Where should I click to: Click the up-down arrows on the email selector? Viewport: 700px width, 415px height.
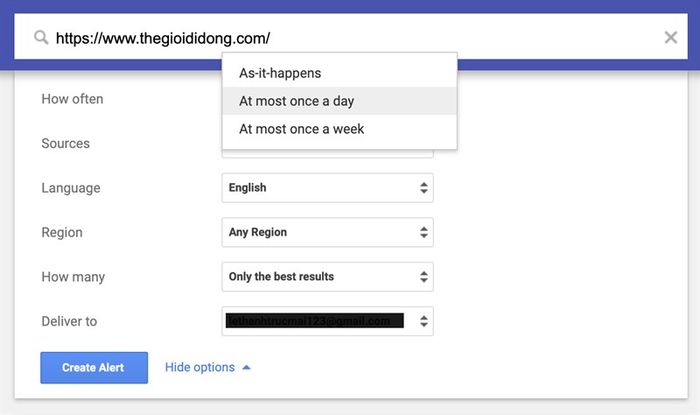click(424, 321)
